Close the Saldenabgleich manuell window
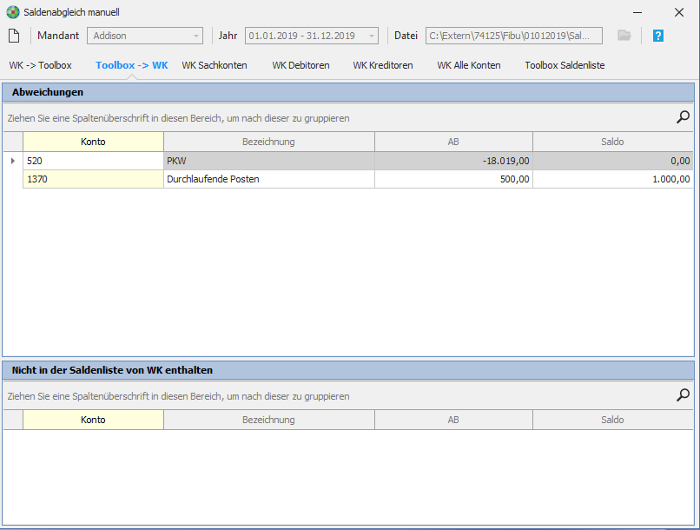 coord(679,13)
